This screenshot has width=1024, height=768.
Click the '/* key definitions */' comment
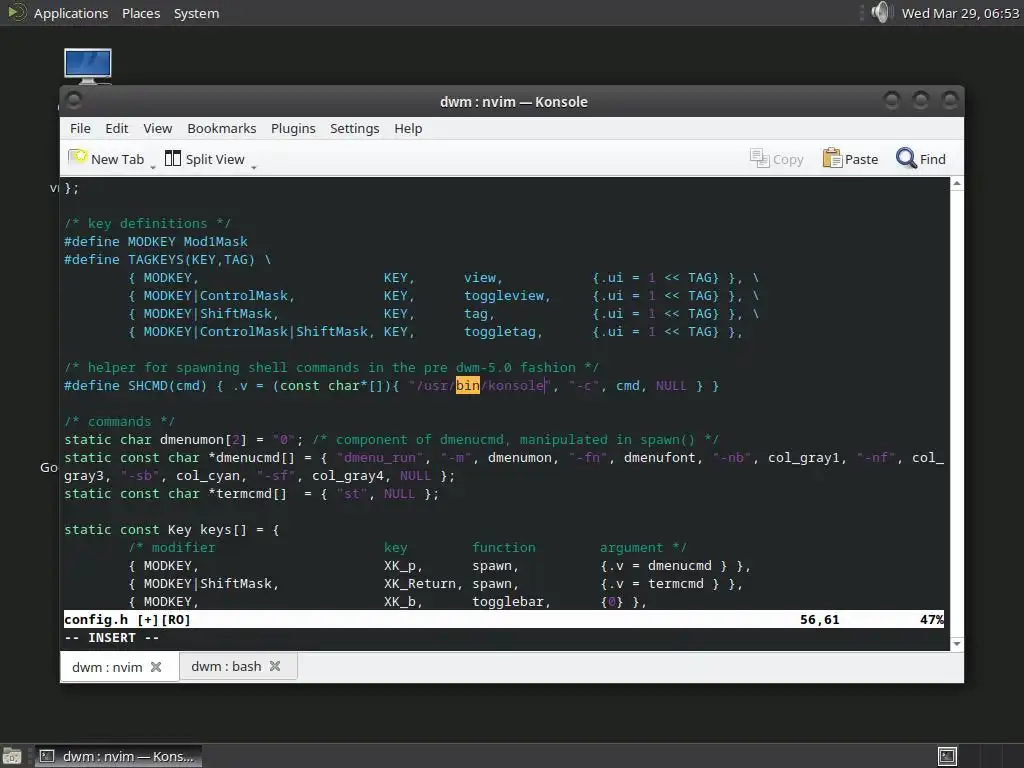pyautogui.click(x=148, y=223)
